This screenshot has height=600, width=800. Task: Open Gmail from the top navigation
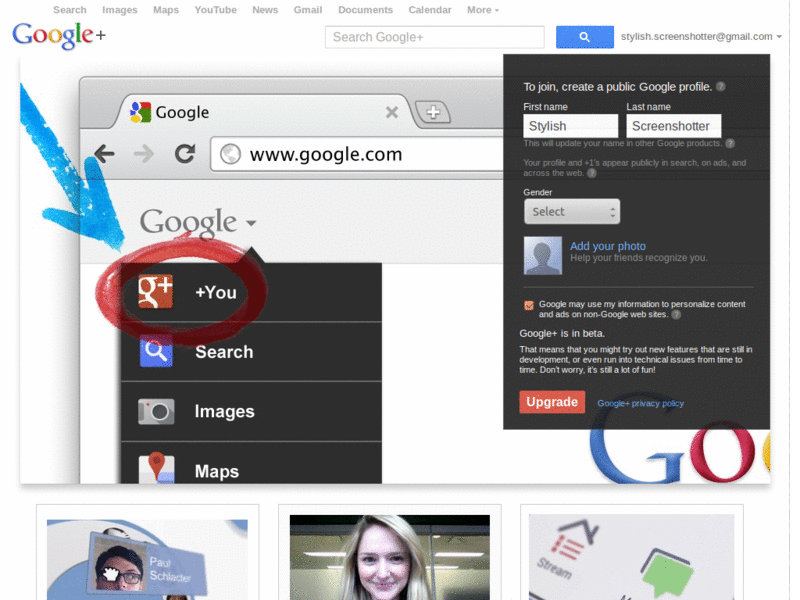(x=307, y=9)
